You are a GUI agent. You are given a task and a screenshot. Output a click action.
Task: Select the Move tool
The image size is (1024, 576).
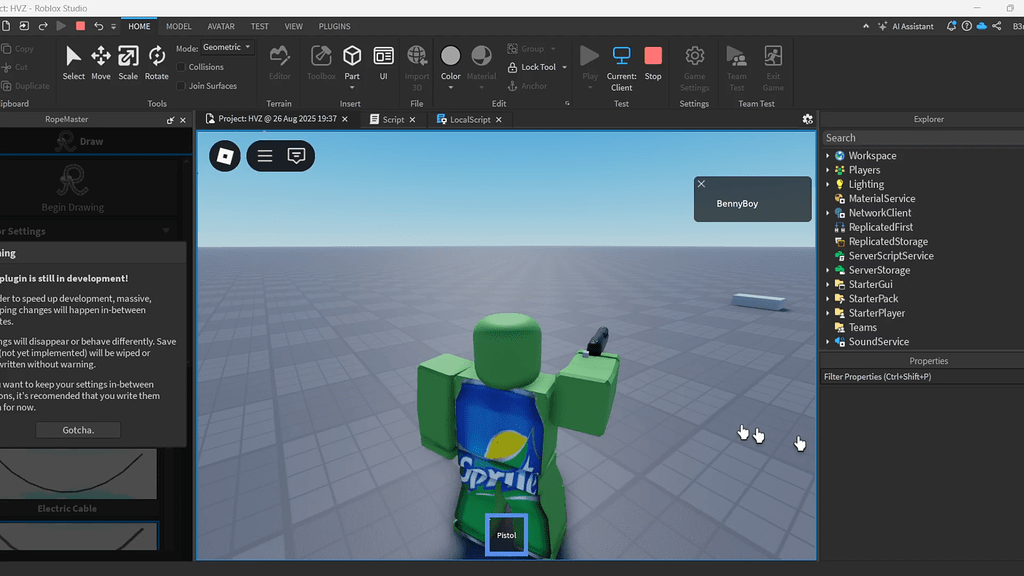(100, 61)
